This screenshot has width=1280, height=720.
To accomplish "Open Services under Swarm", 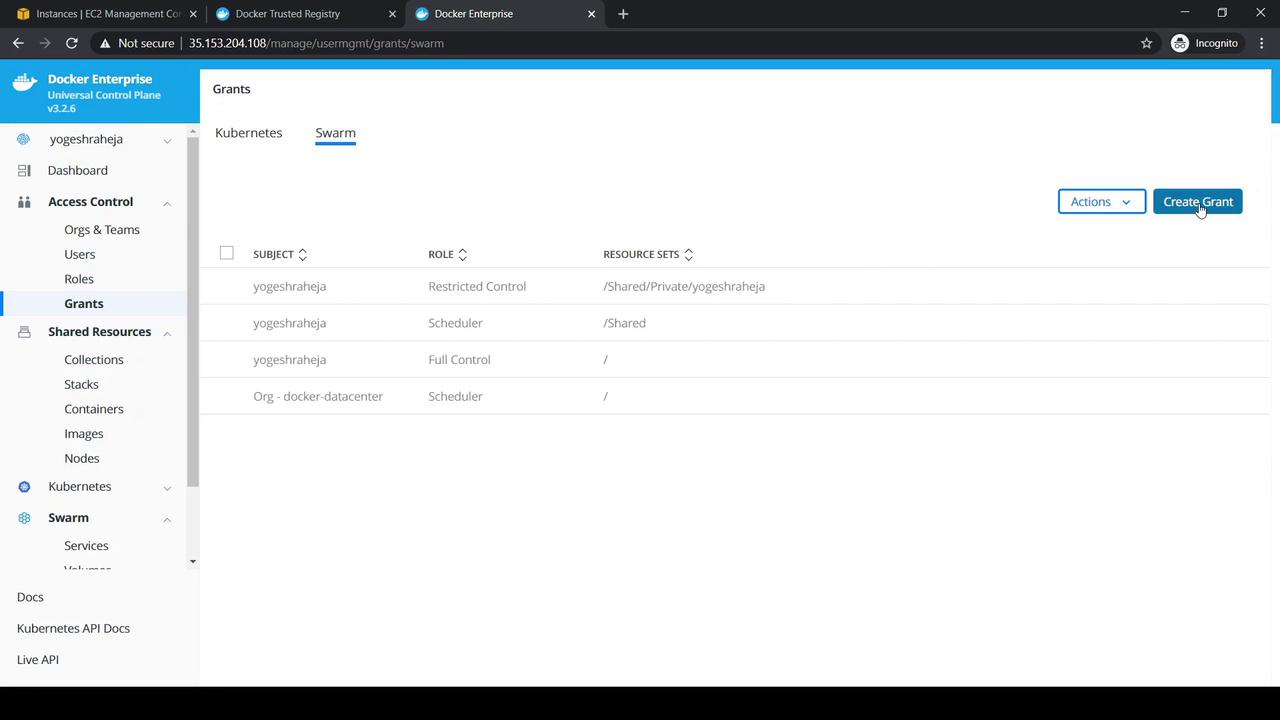I will point(86,546).
